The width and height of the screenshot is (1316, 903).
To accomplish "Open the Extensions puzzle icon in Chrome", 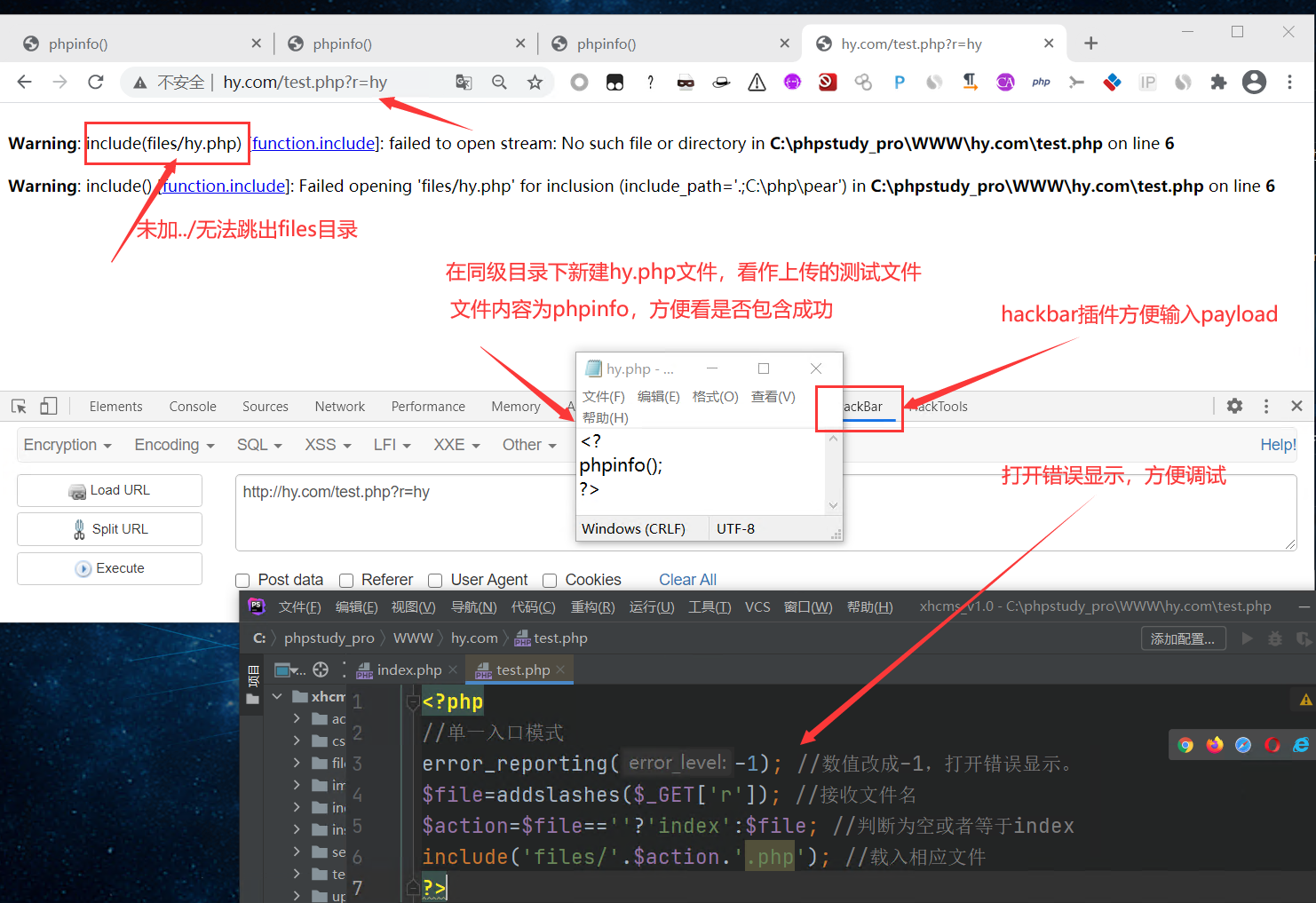I will pyautogui.click(x=1218, y=82).
